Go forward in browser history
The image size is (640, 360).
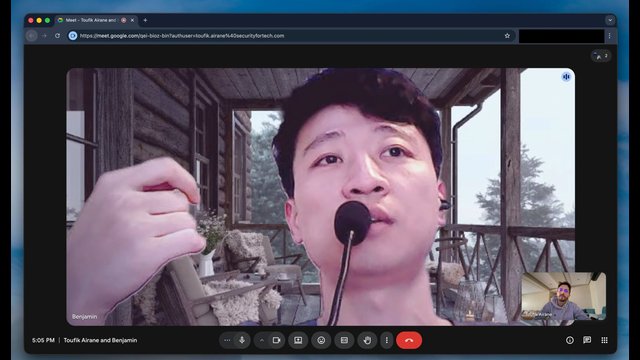click(x=44, y=36)
